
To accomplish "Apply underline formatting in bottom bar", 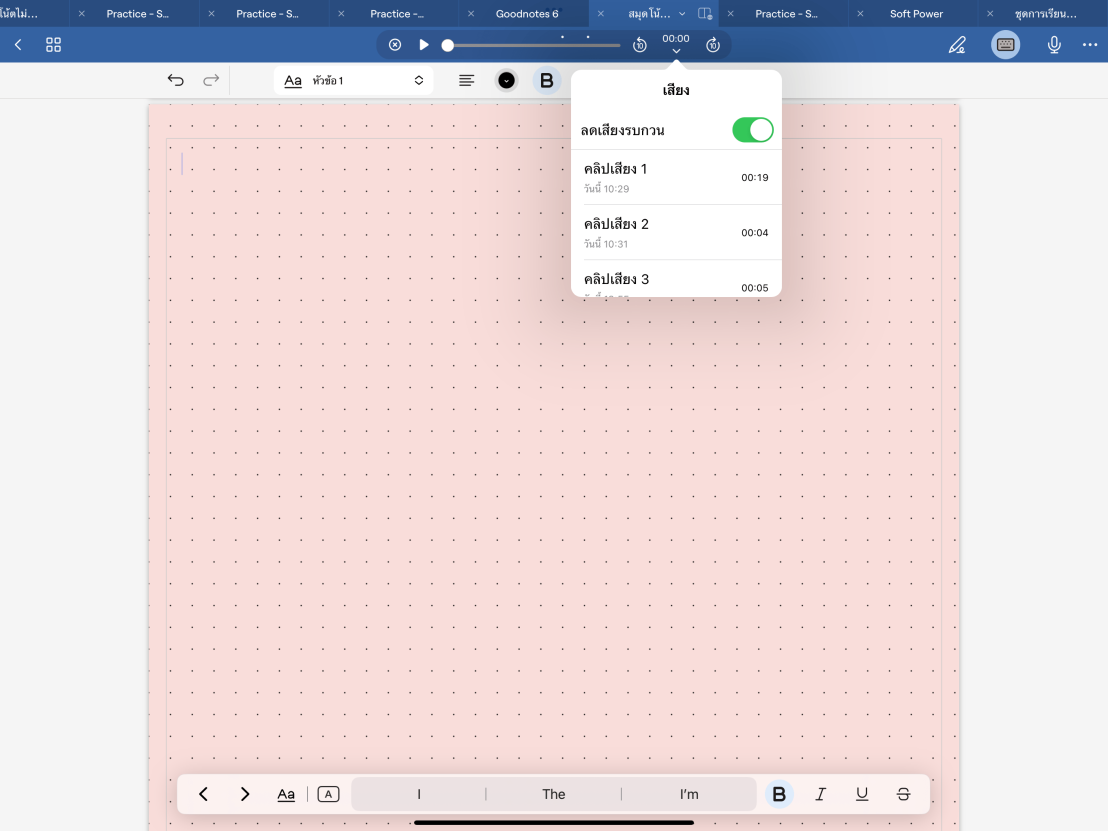I will (861, 793).
